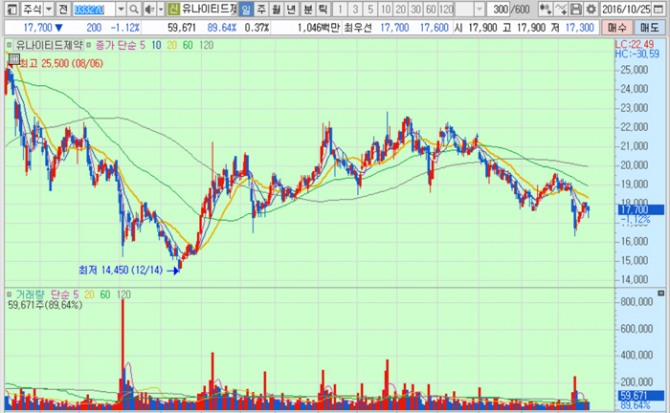Select the 주 (weekly) chart period
This screenshot has width=670, height=413.
pos(261,9)
